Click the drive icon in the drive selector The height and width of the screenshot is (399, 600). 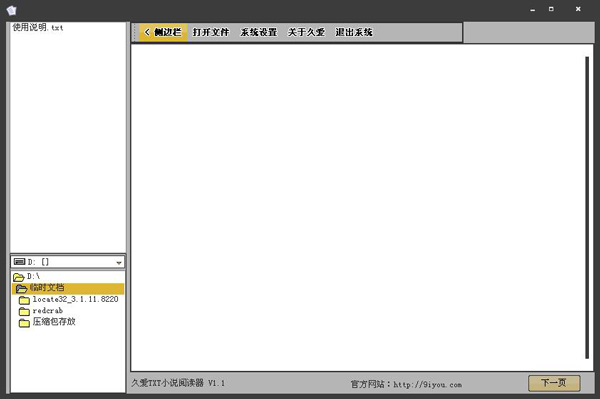point(20,262)
